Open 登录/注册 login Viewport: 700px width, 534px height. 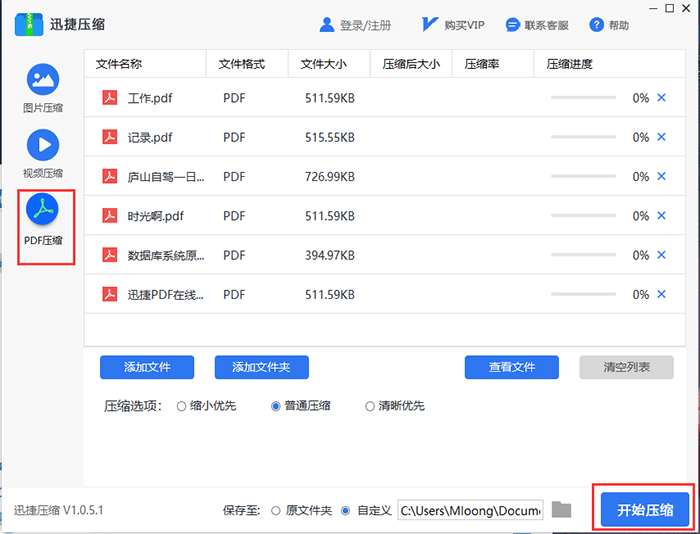[355, 25]
